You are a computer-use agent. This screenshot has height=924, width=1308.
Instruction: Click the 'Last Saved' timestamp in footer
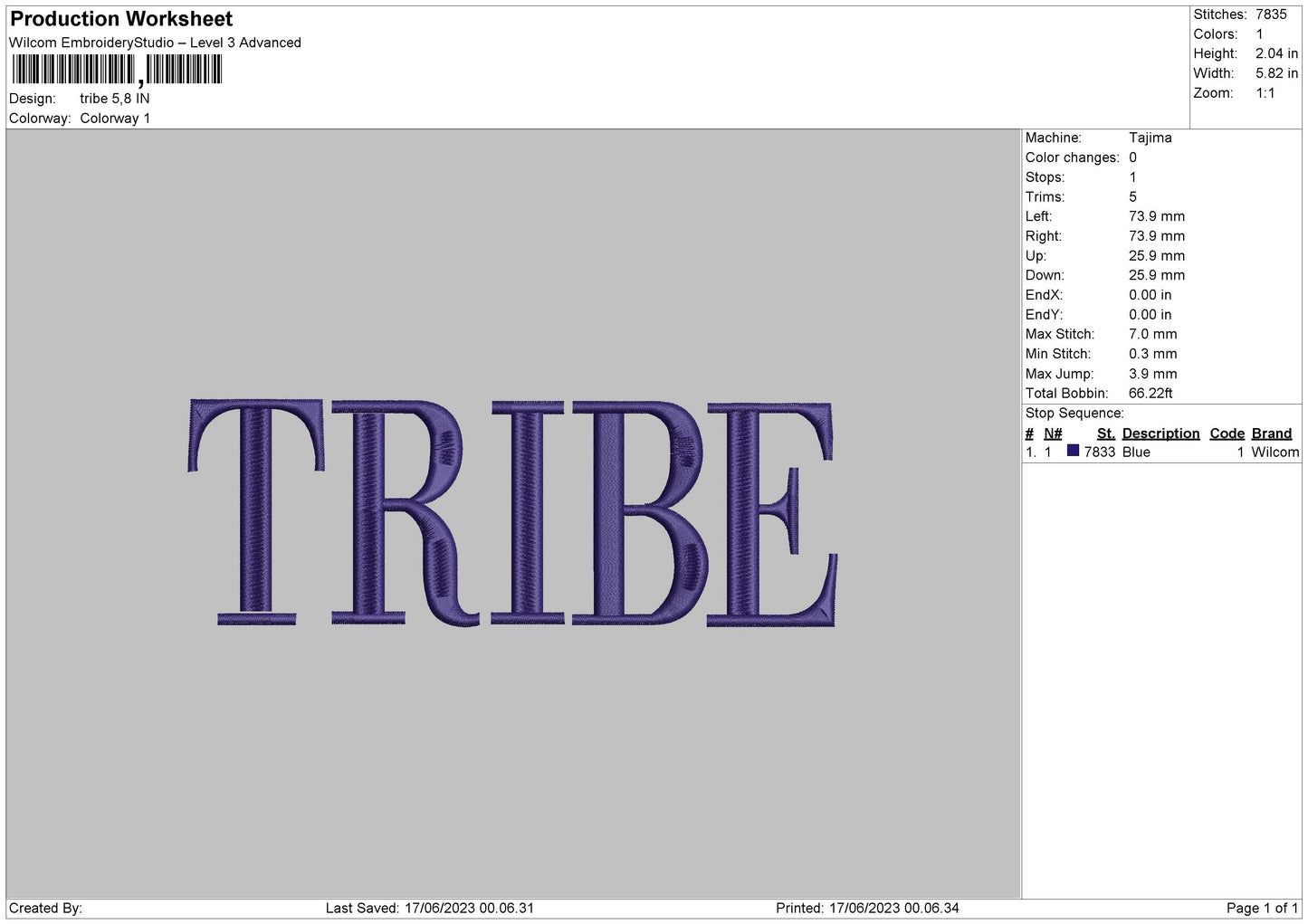click(430, 908)
